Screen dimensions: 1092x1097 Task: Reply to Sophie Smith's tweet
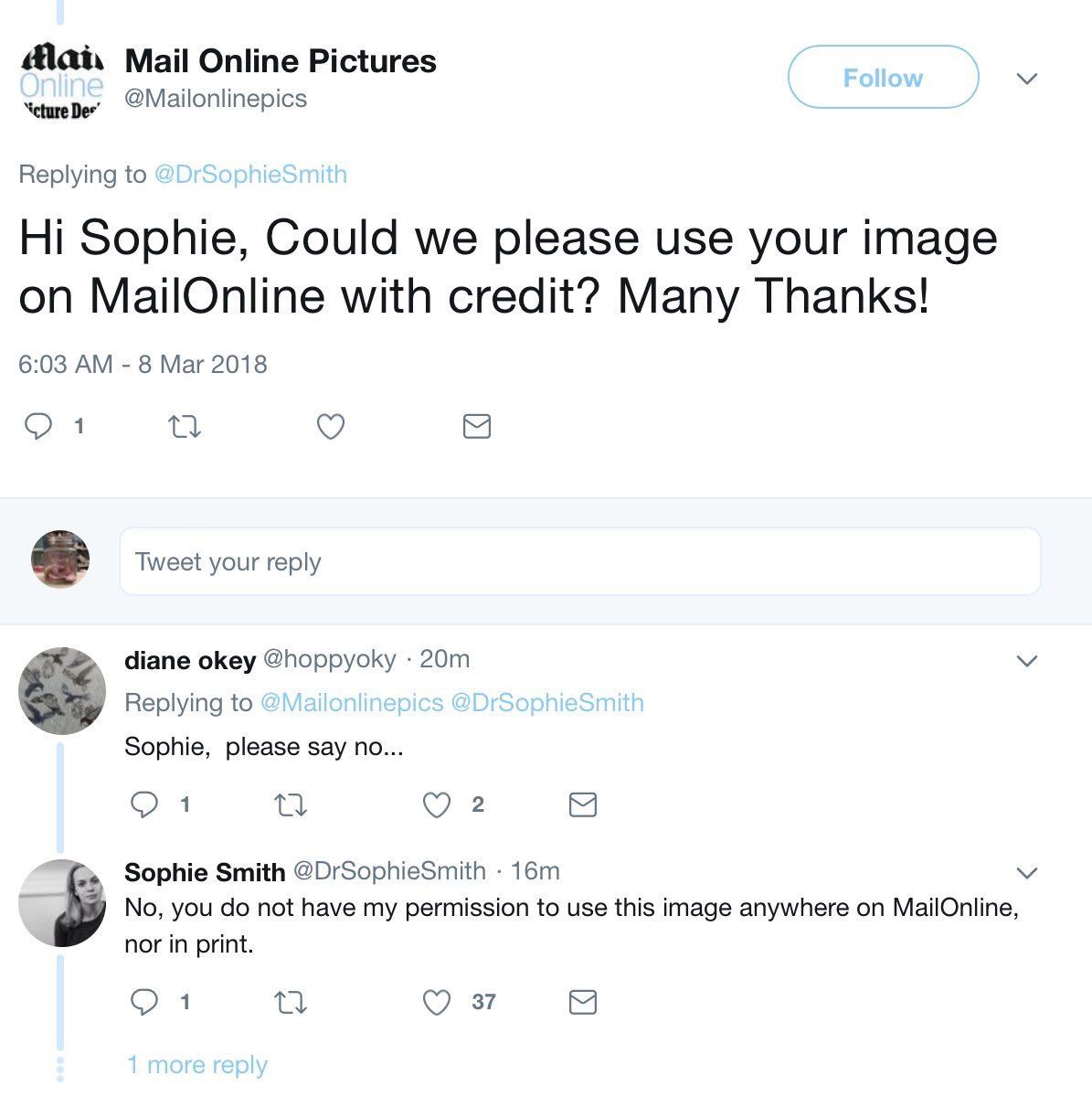[x=145, y=1002]
